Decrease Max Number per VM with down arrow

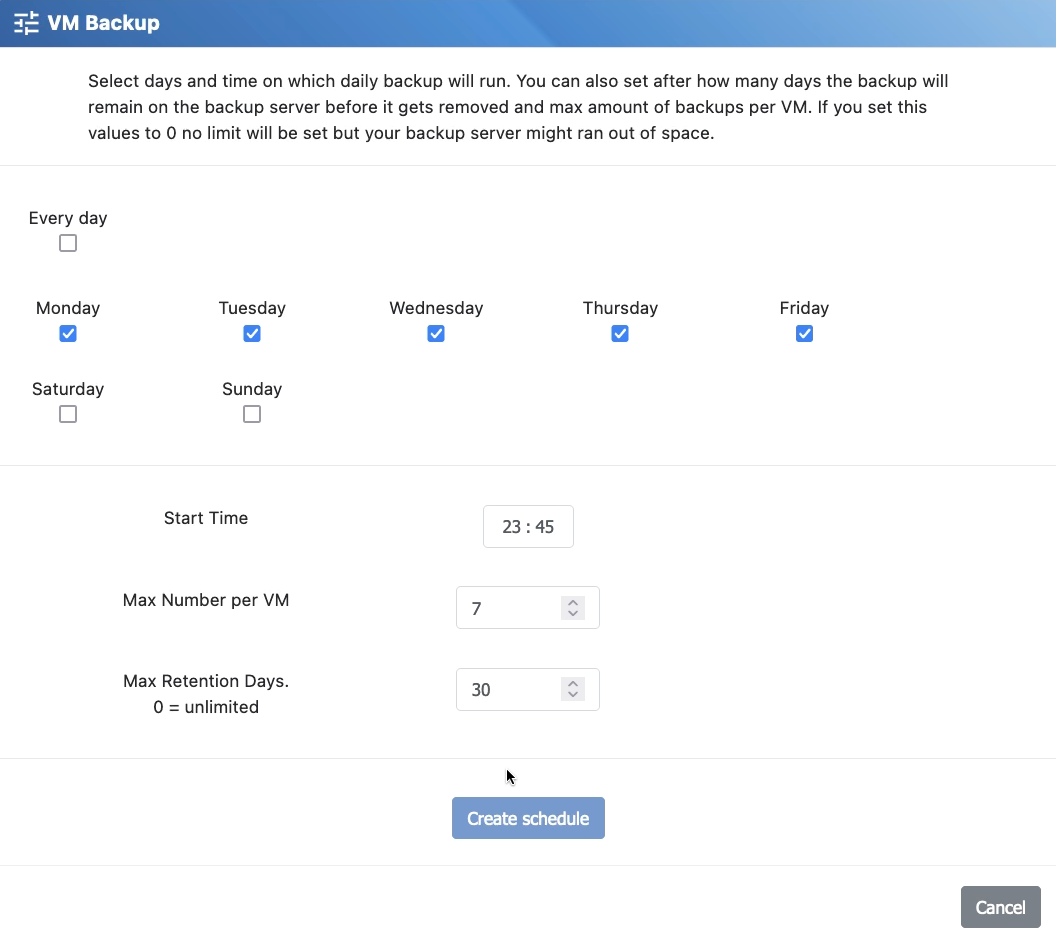tap(573, 613)
